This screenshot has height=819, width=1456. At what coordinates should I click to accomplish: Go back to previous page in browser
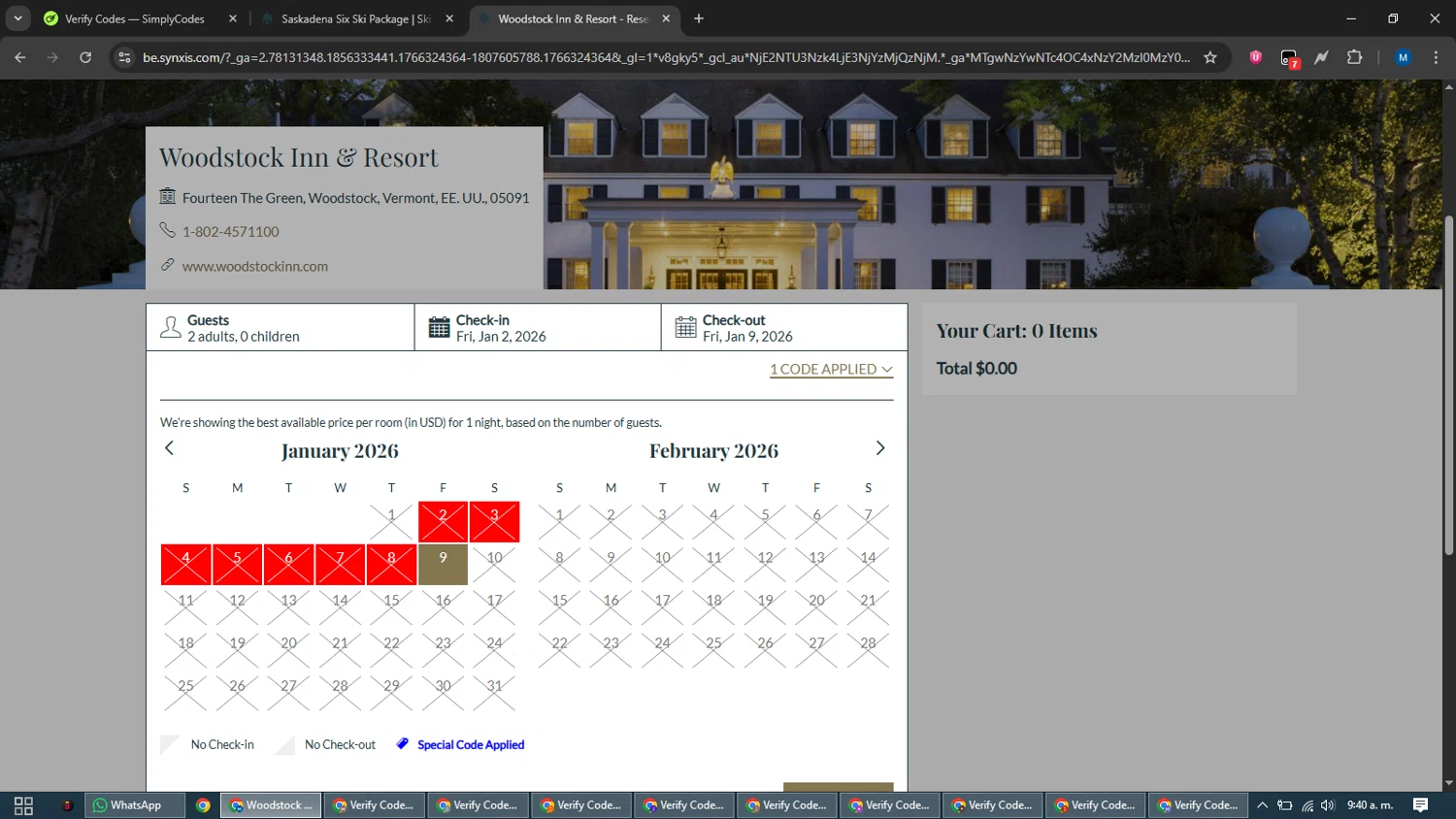(x=20, y=57)
